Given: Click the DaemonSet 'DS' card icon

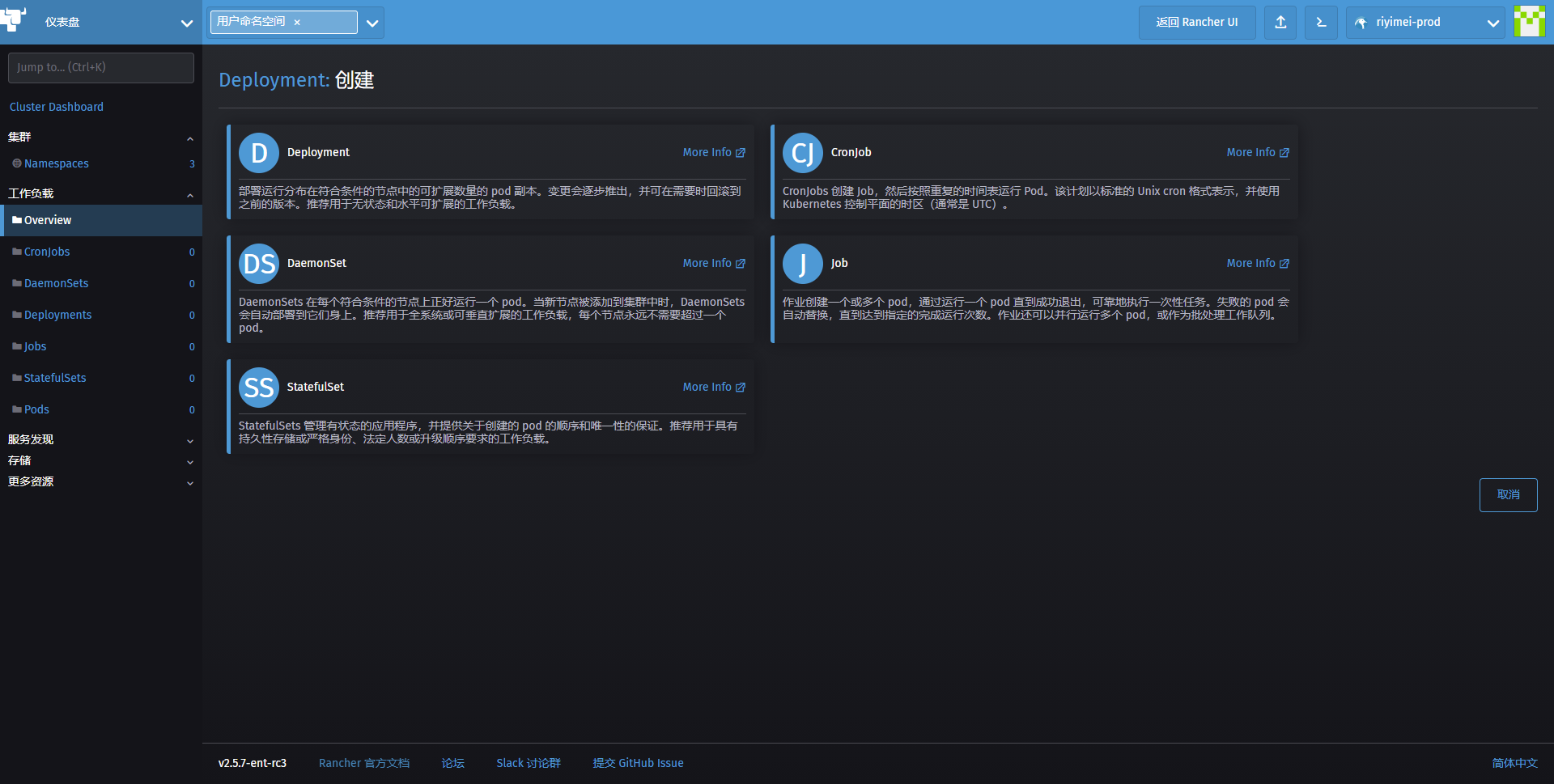Looking at the screenshot, I should pyautogui.click(x=259, y=264).
